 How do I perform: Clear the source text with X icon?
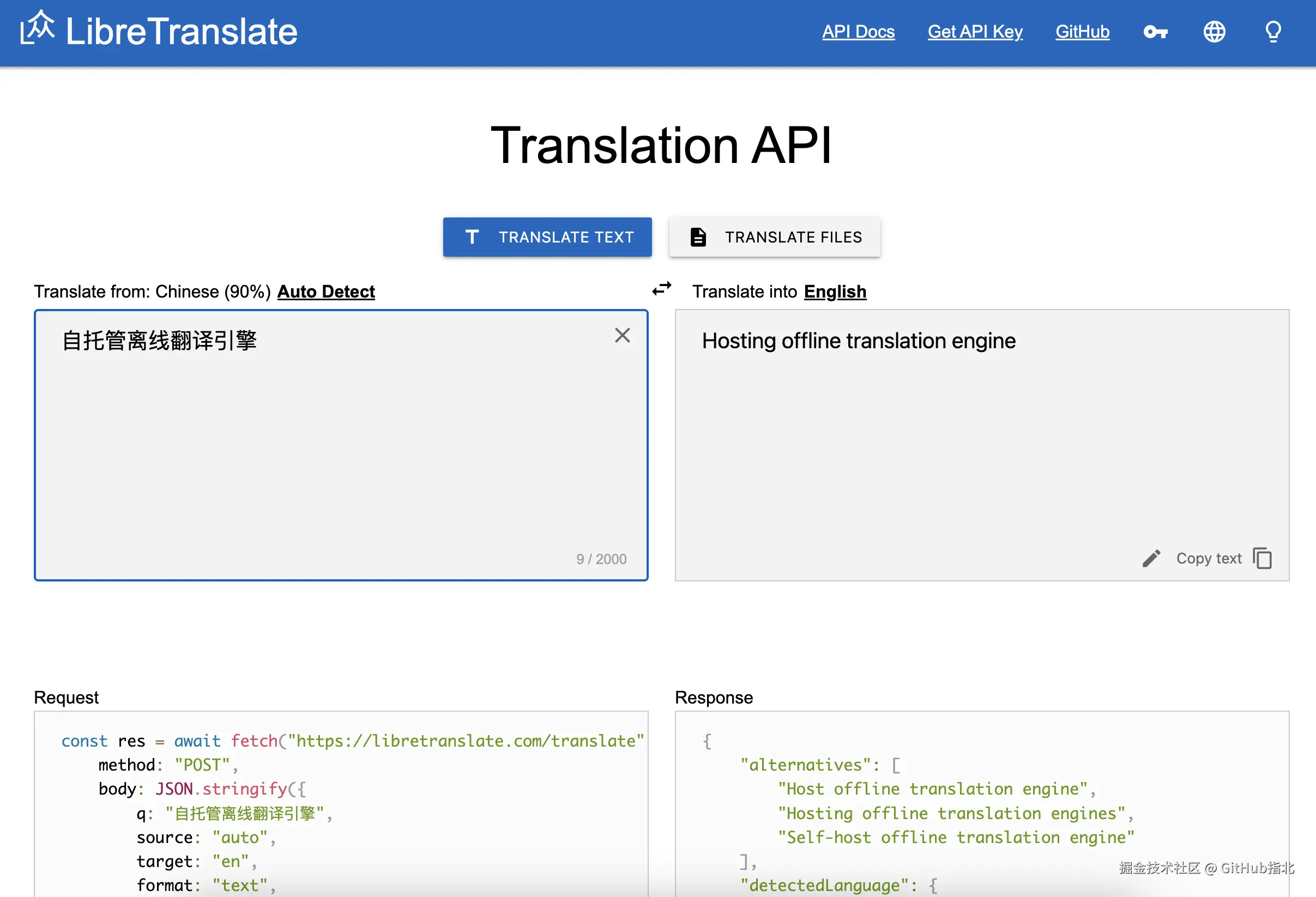623,336
